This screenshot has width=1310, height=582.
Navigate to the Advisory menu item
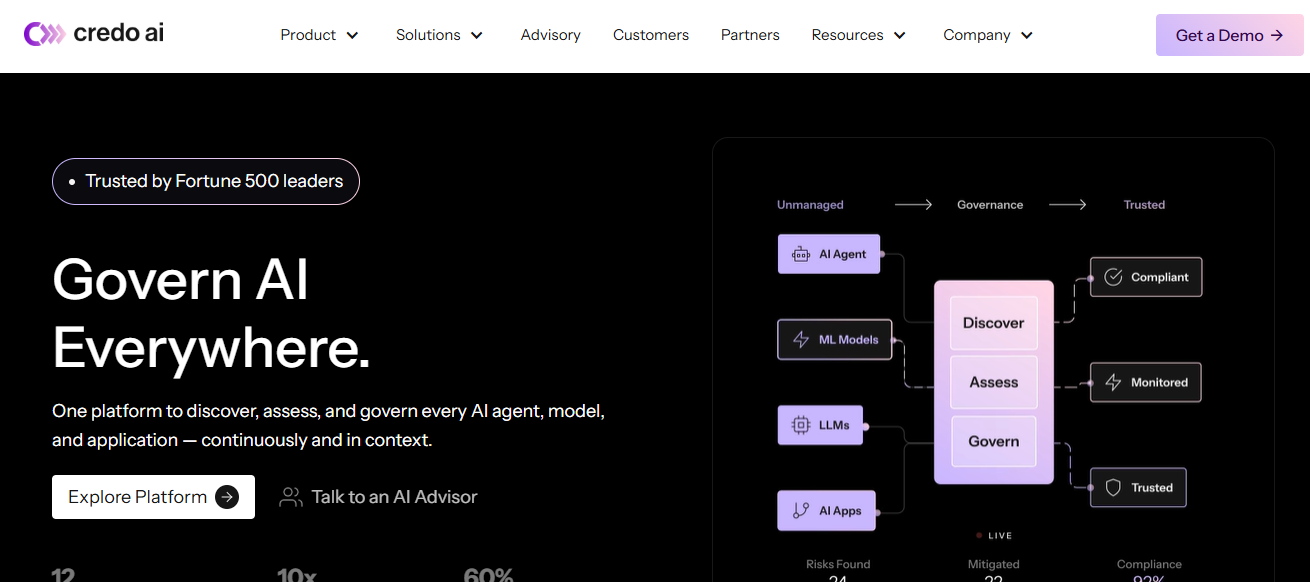click(550, 35)
